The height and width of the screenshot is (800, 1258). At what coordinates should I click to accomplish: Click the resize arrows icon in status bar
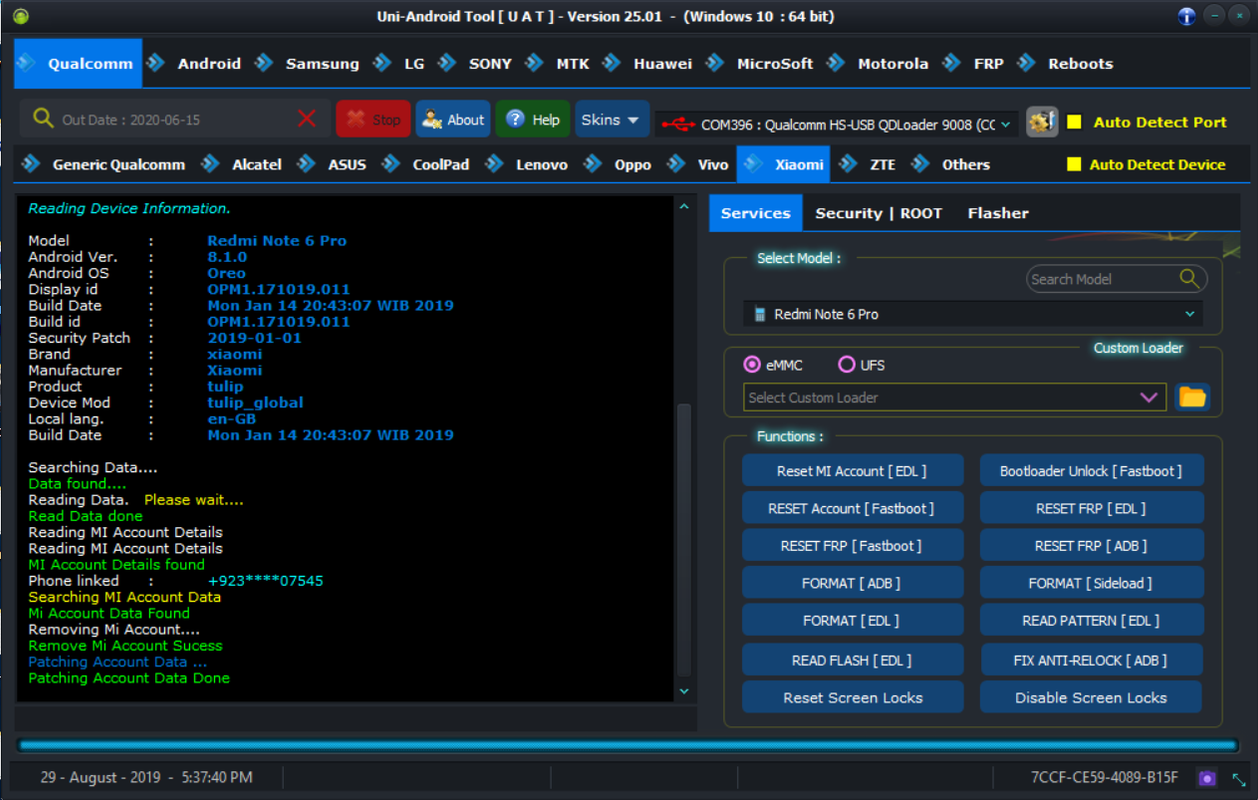(1238, 778)
